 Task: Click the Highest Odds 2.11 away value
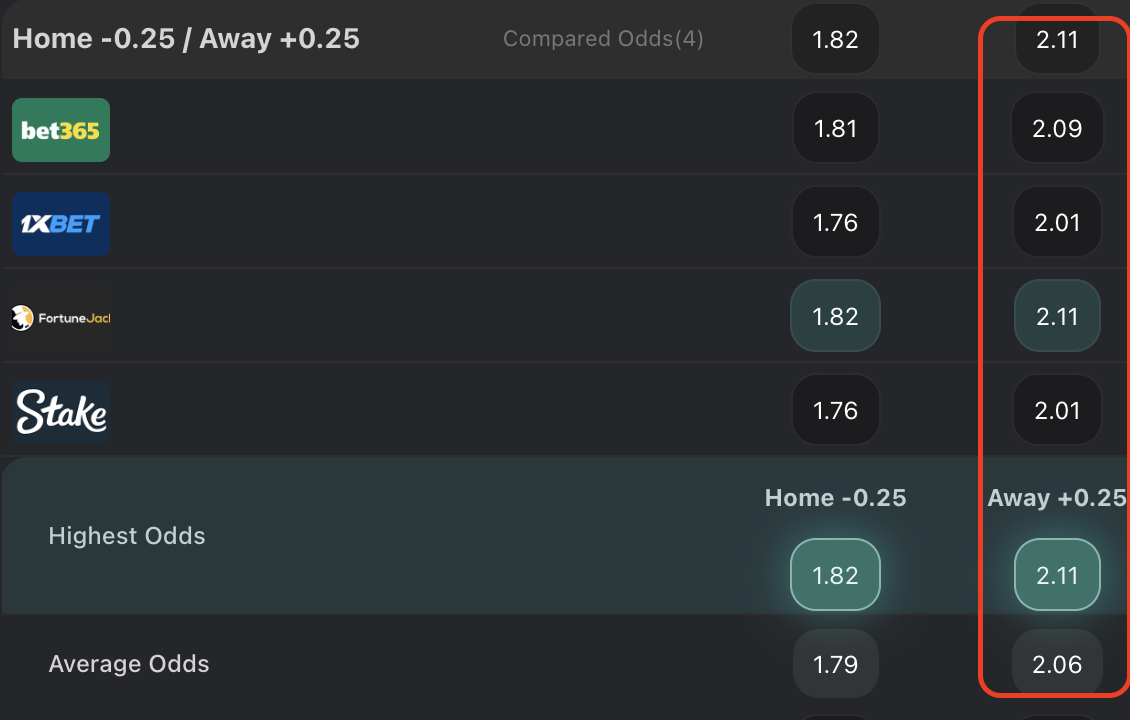pyautogui.click(x=1057, y=574)
